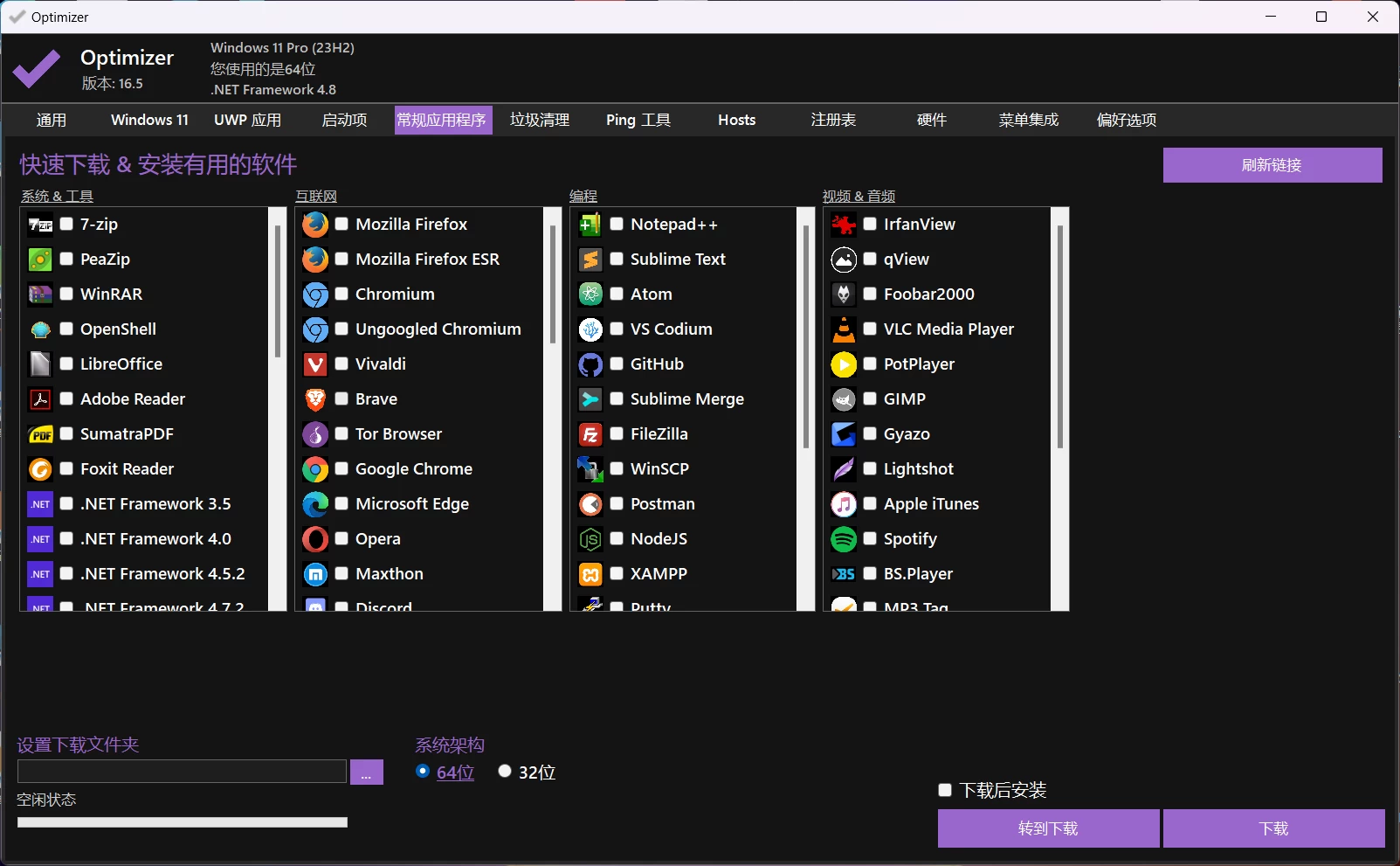1400x866 pixels.
Task: Check the Notepad++ checkbox
Action: [617, 224]
